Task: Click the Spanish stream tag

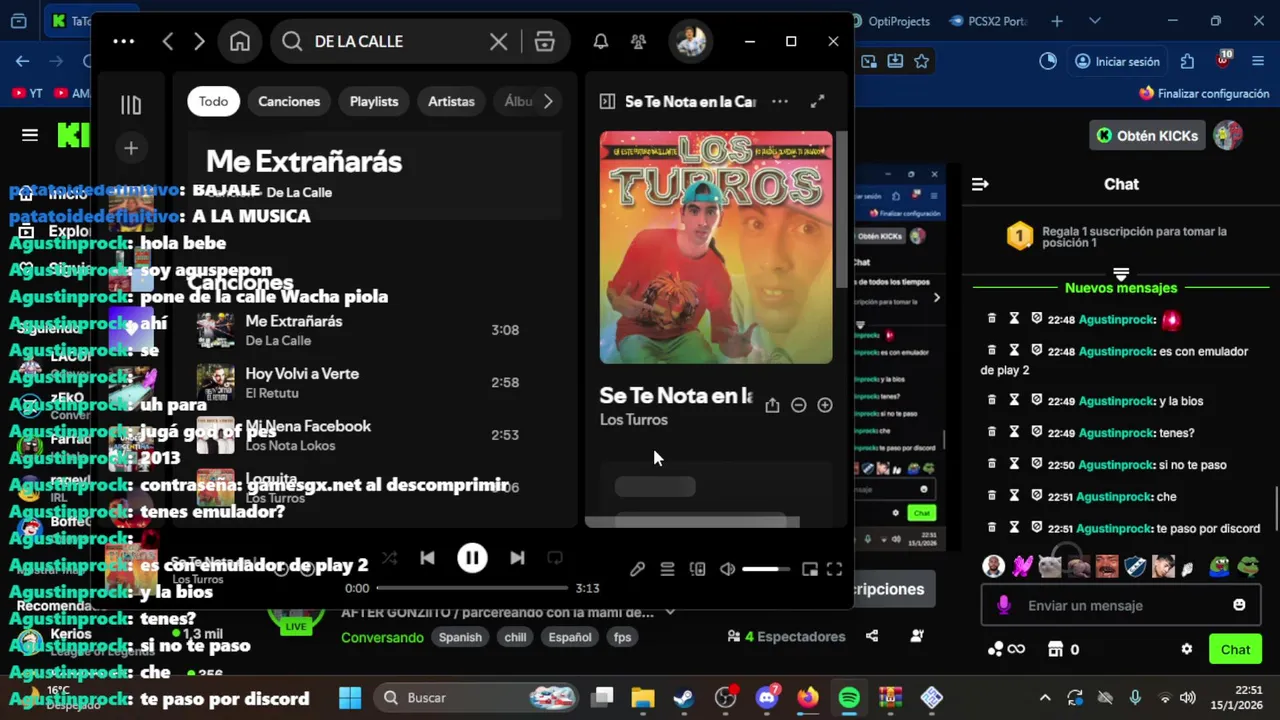Action: tap(460, 637)
